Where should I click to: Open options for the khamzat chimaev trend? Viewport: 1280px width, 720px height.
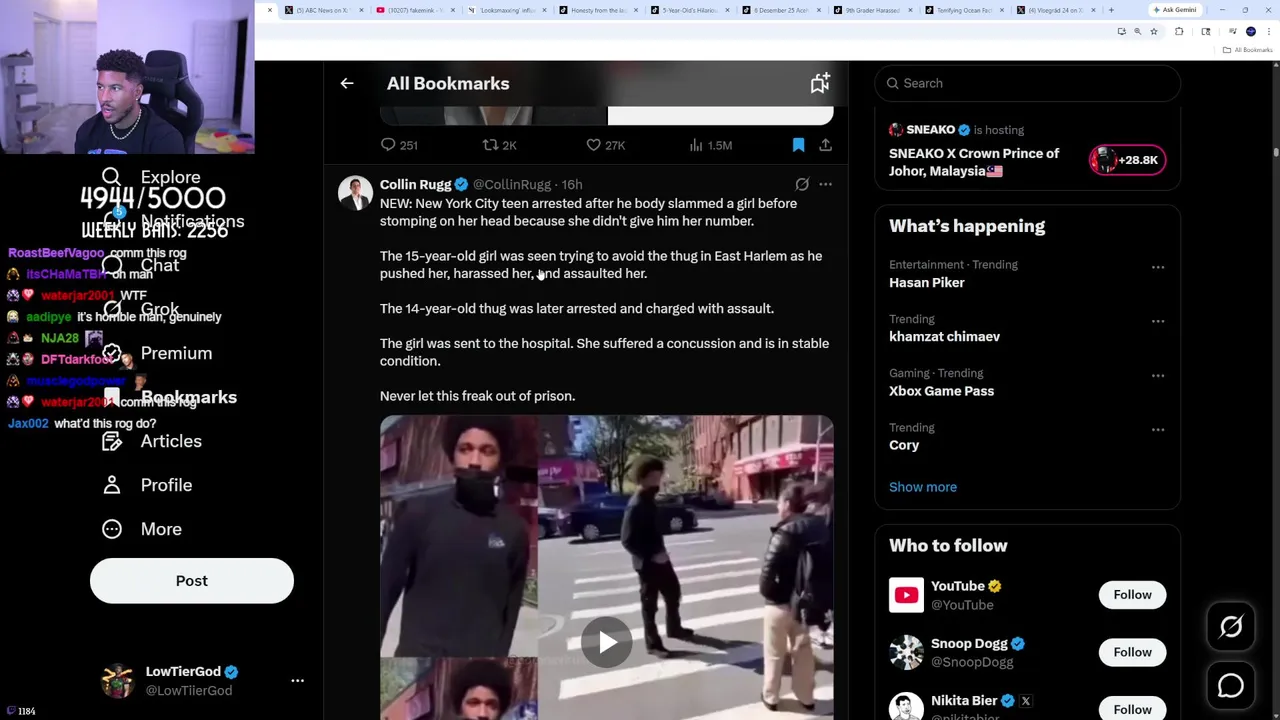(1158, 321)
